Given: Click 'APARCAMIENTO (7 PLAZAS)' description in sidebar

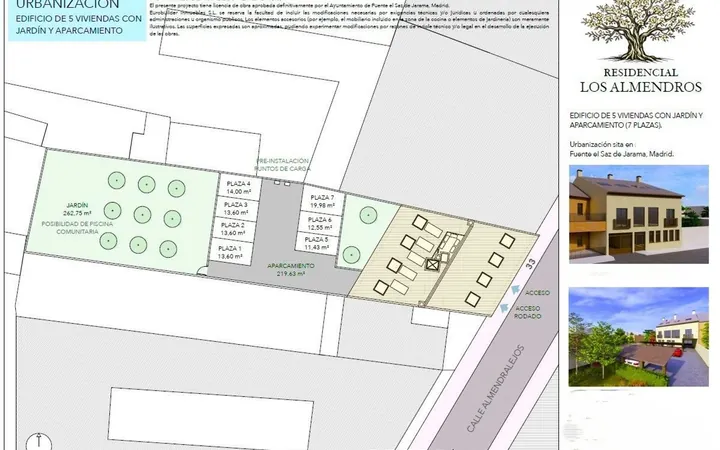Looking at the screenshot, I should (x=616, y=125).
